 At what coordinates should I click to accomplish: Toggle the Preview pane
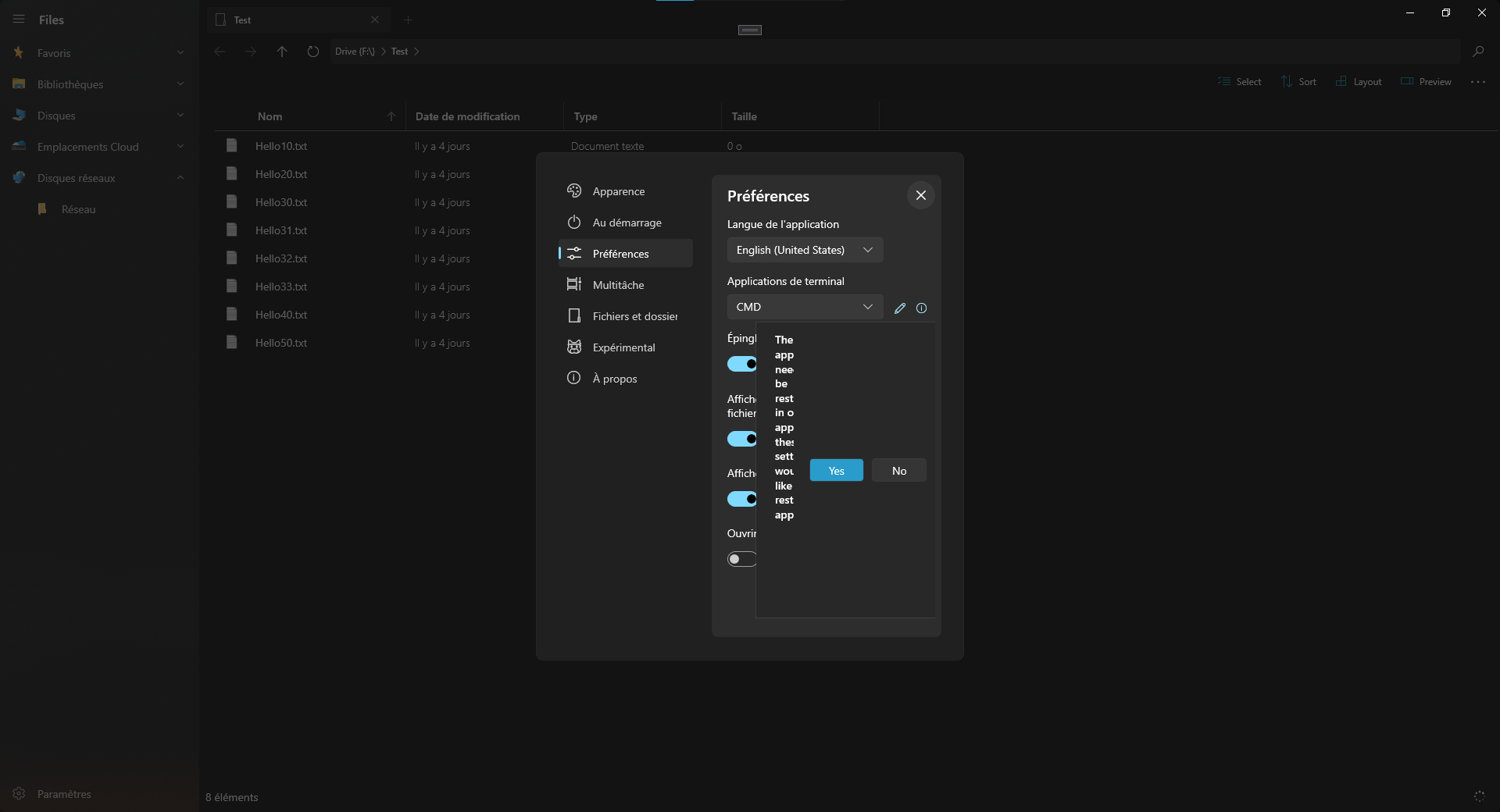[x=1426, y=82]
